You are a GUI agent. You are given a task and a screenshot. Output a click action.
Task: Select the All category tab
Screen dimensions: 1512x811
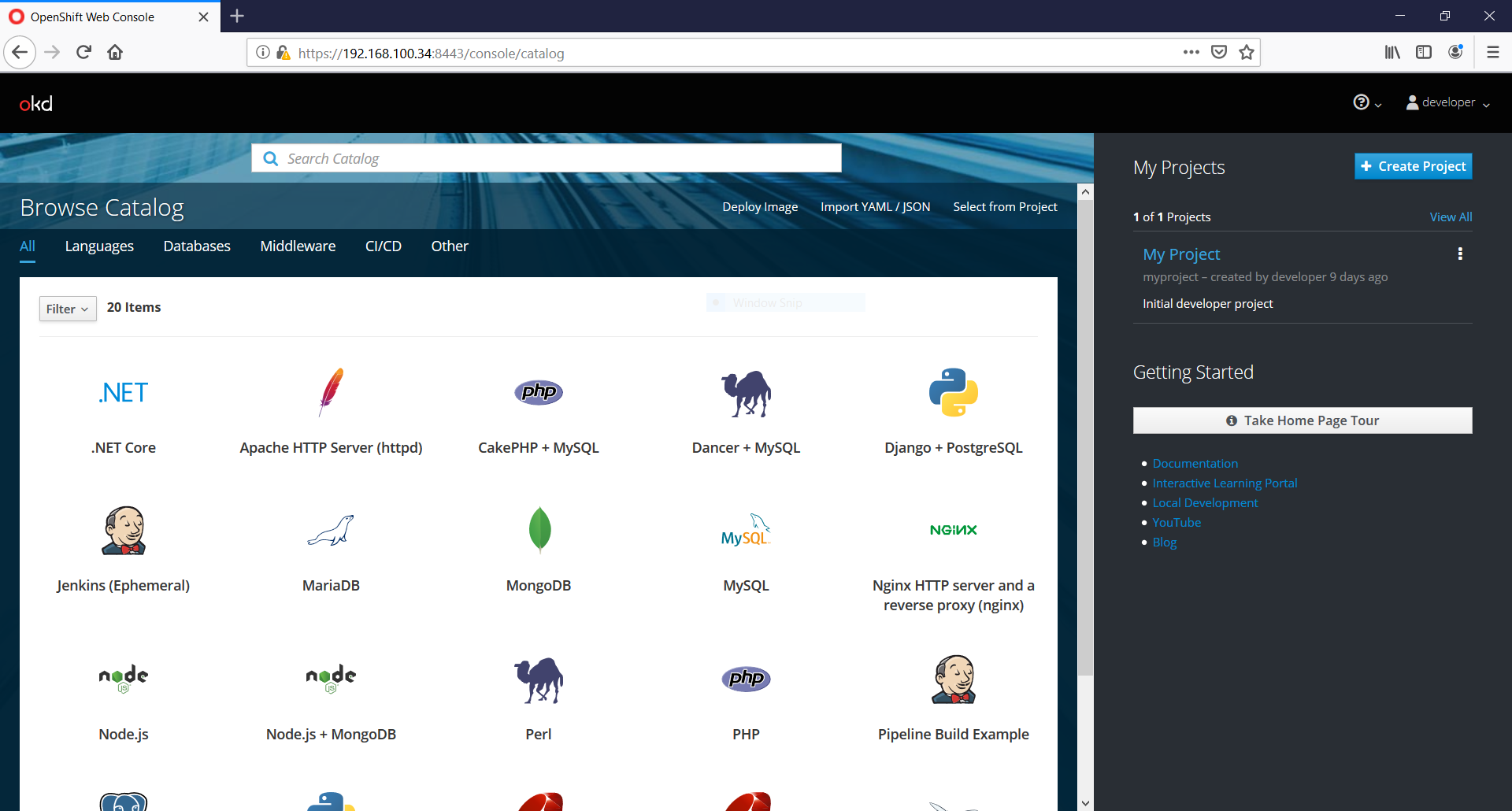pos(28,246)
